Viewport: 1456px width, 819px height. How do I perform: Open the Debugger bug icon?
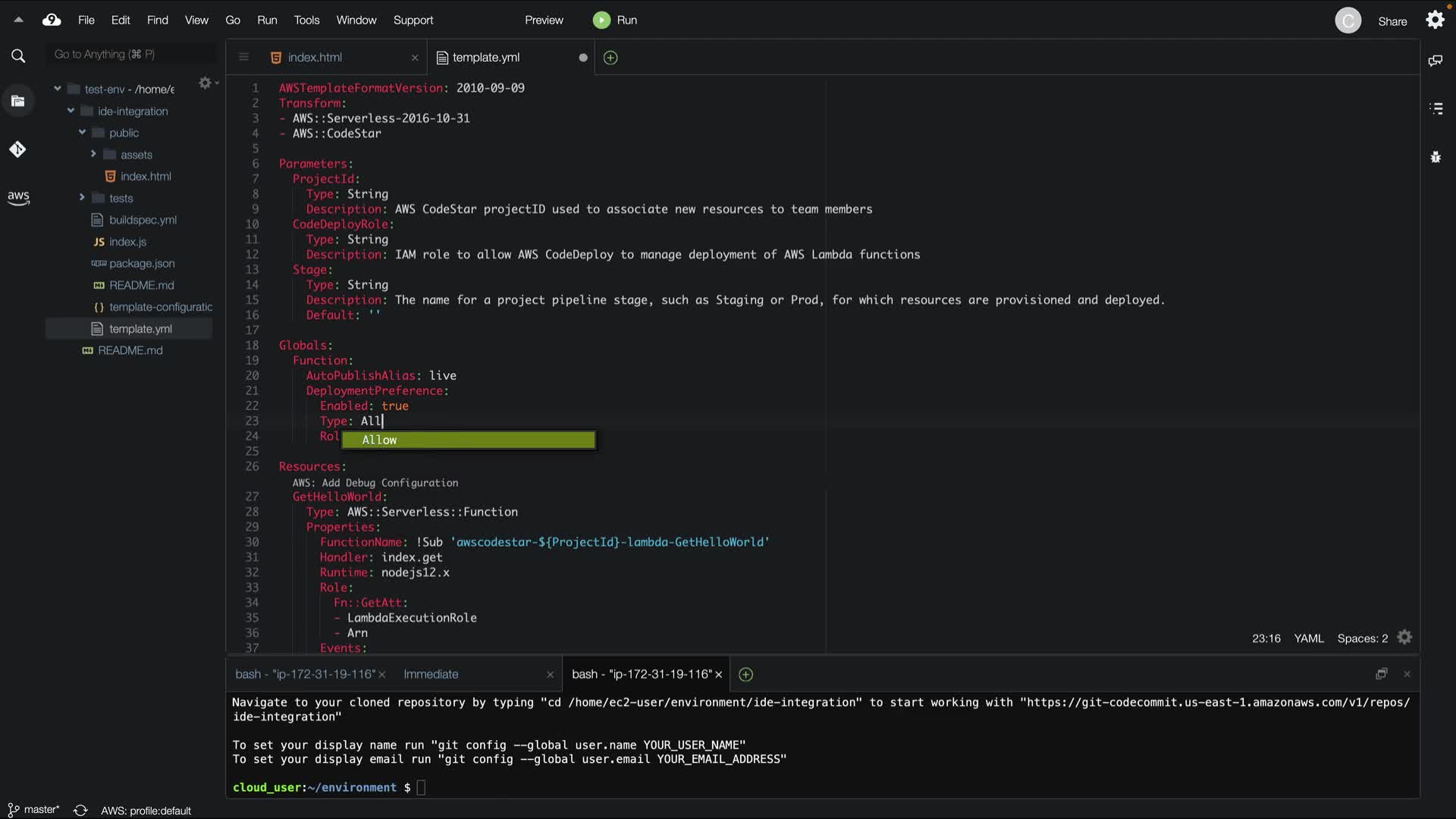(x=1436, y=157)
